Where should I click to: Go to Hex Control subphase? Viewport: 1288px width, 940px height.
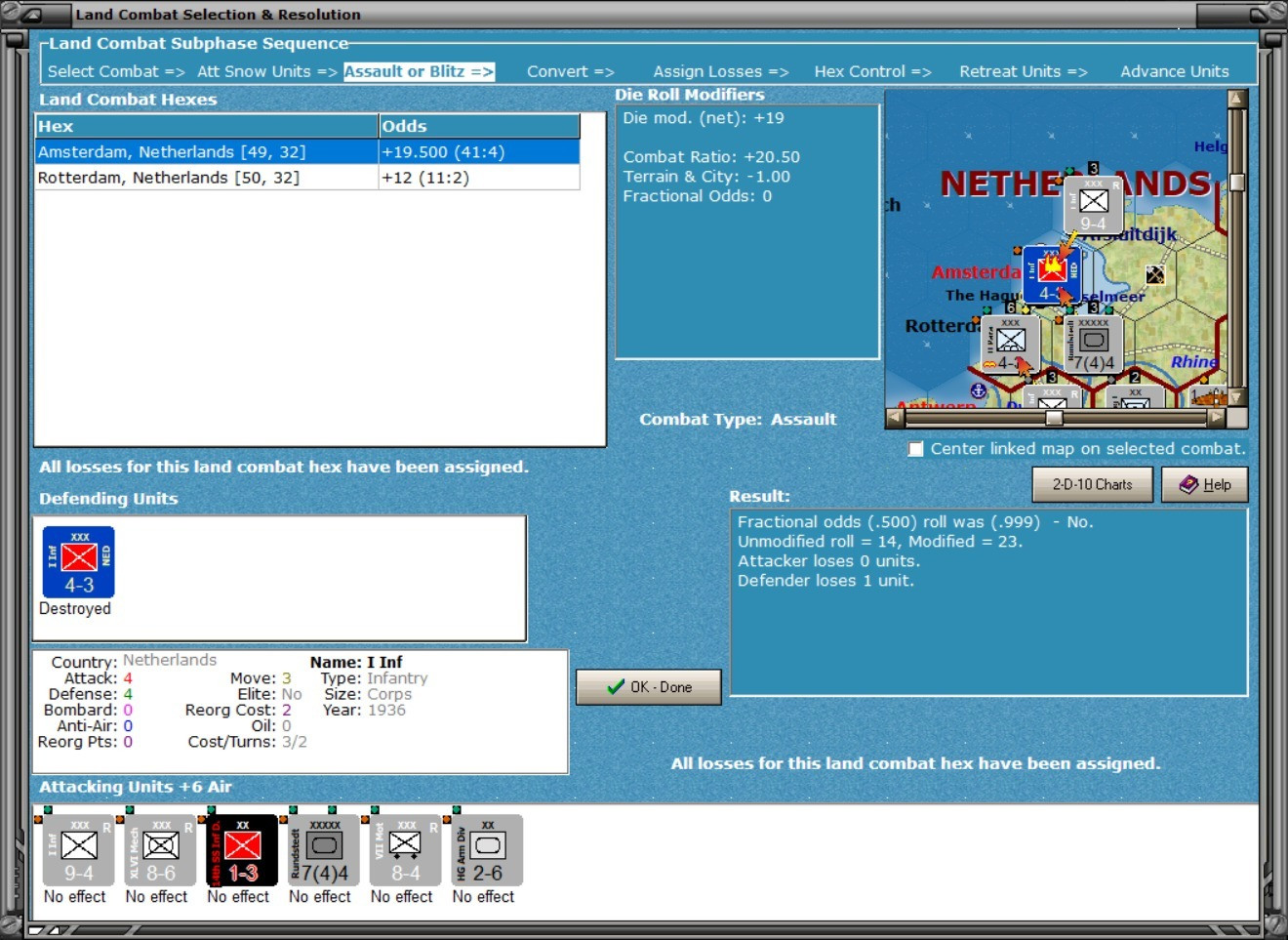[x=872, y=71]
